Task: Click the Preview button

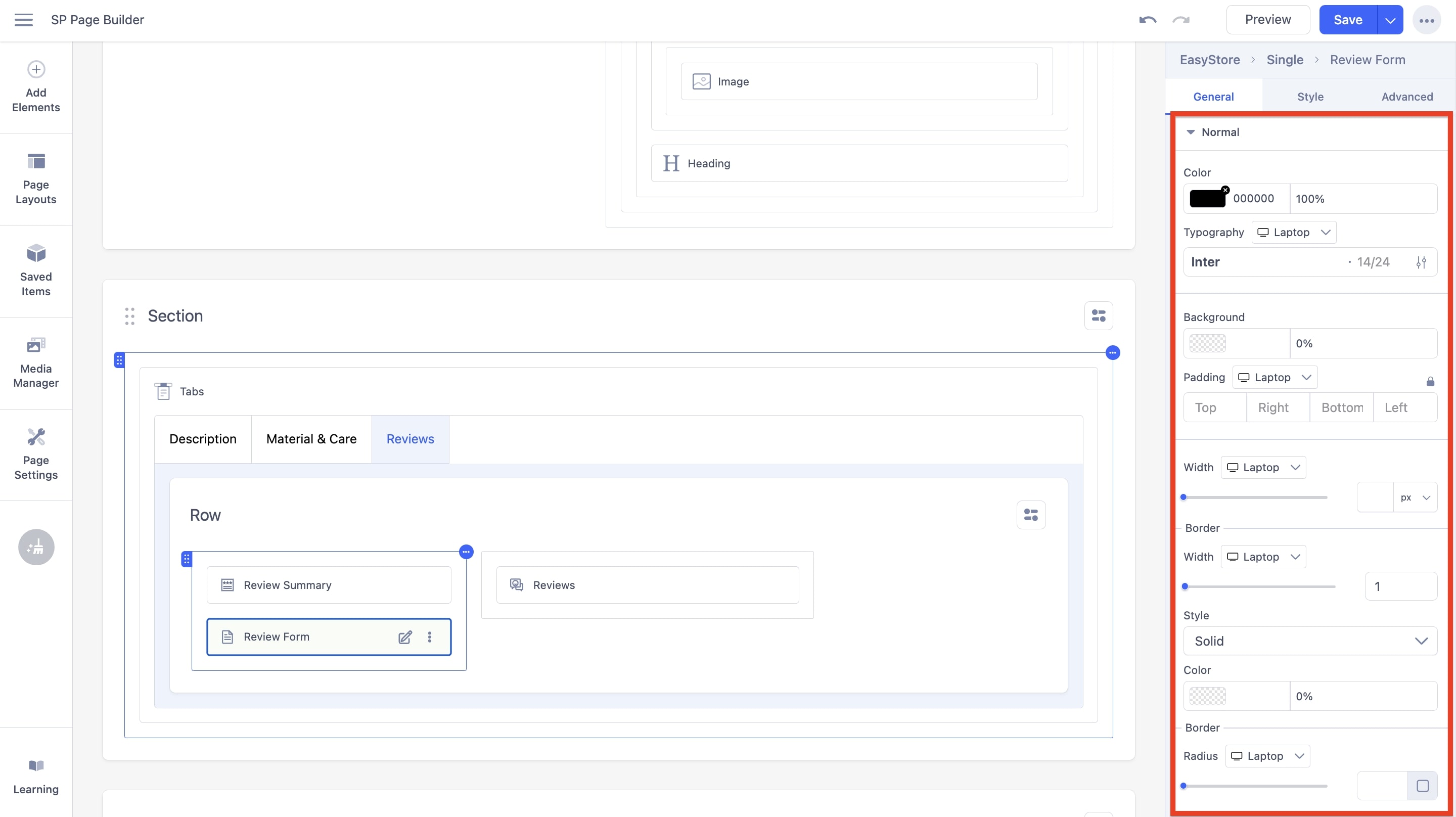Action: tap(1268, 19)
